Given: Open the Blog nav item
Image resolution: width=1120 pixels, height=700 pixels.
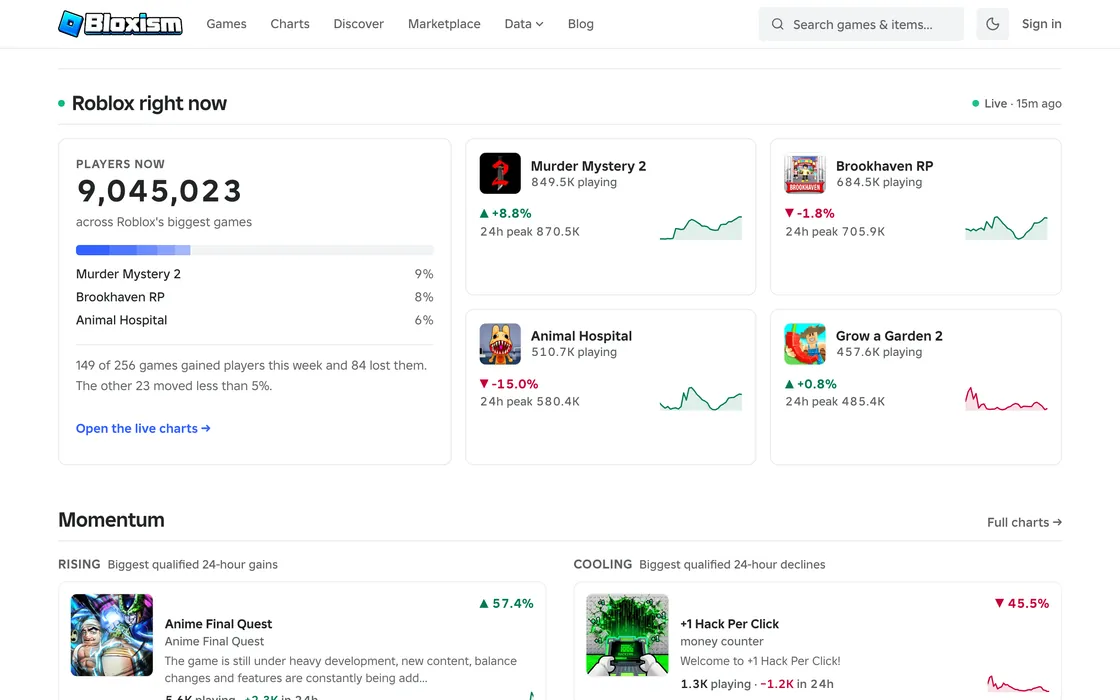Looking at the screenshot, I should [581, 24].
